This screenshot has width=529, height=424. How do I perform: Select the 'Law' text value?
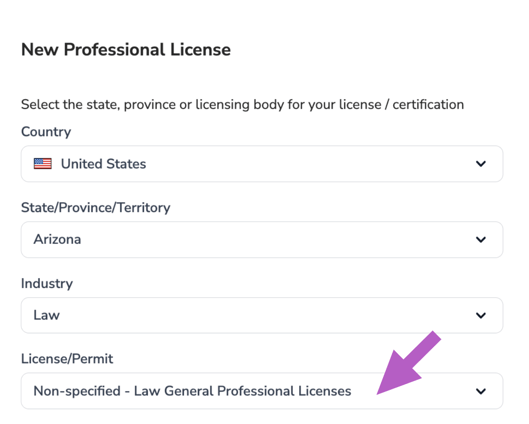coord(47,315)
